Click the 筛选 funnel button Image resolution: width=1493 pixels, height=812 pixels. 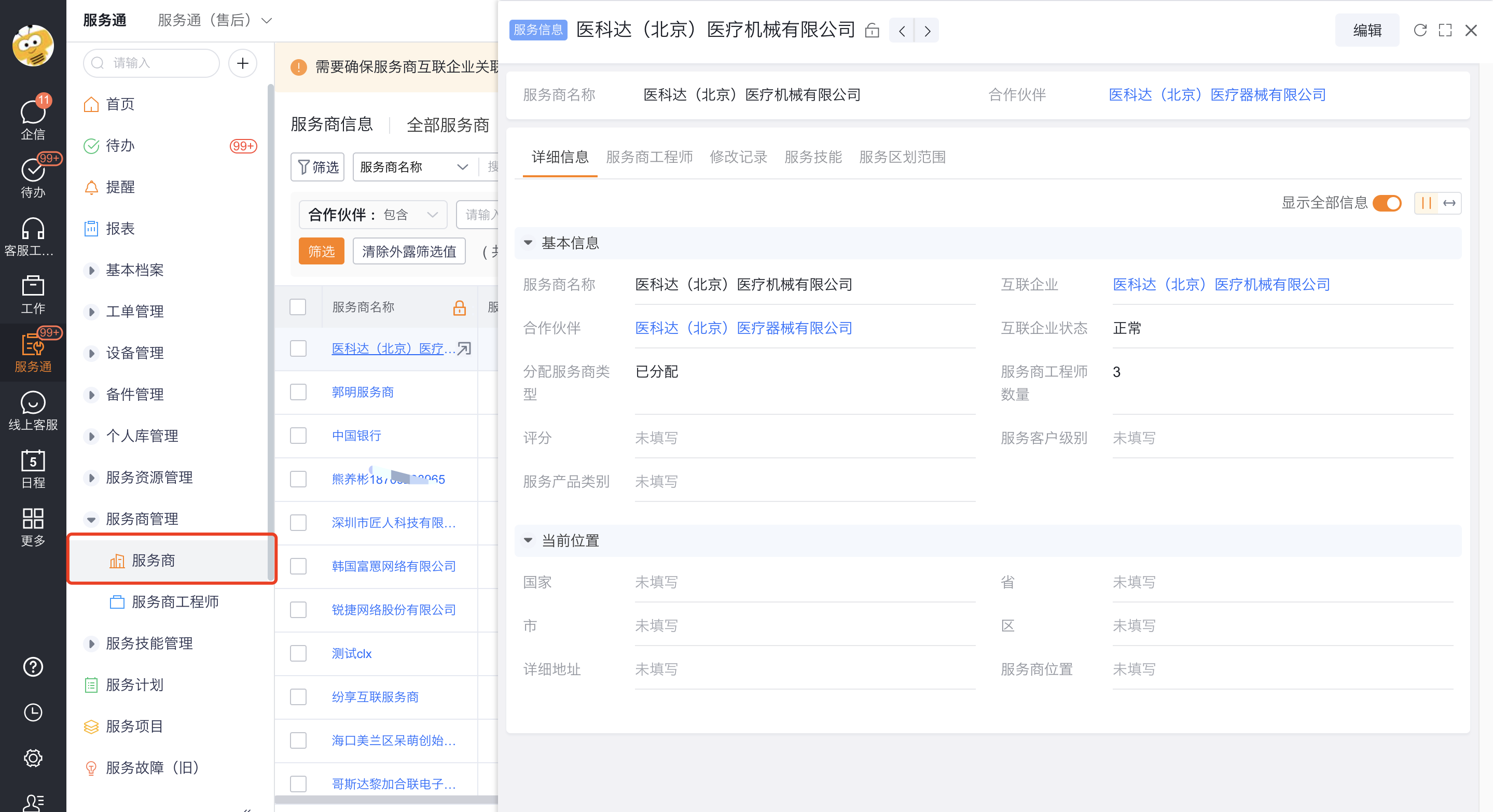(x=317, y=167)
